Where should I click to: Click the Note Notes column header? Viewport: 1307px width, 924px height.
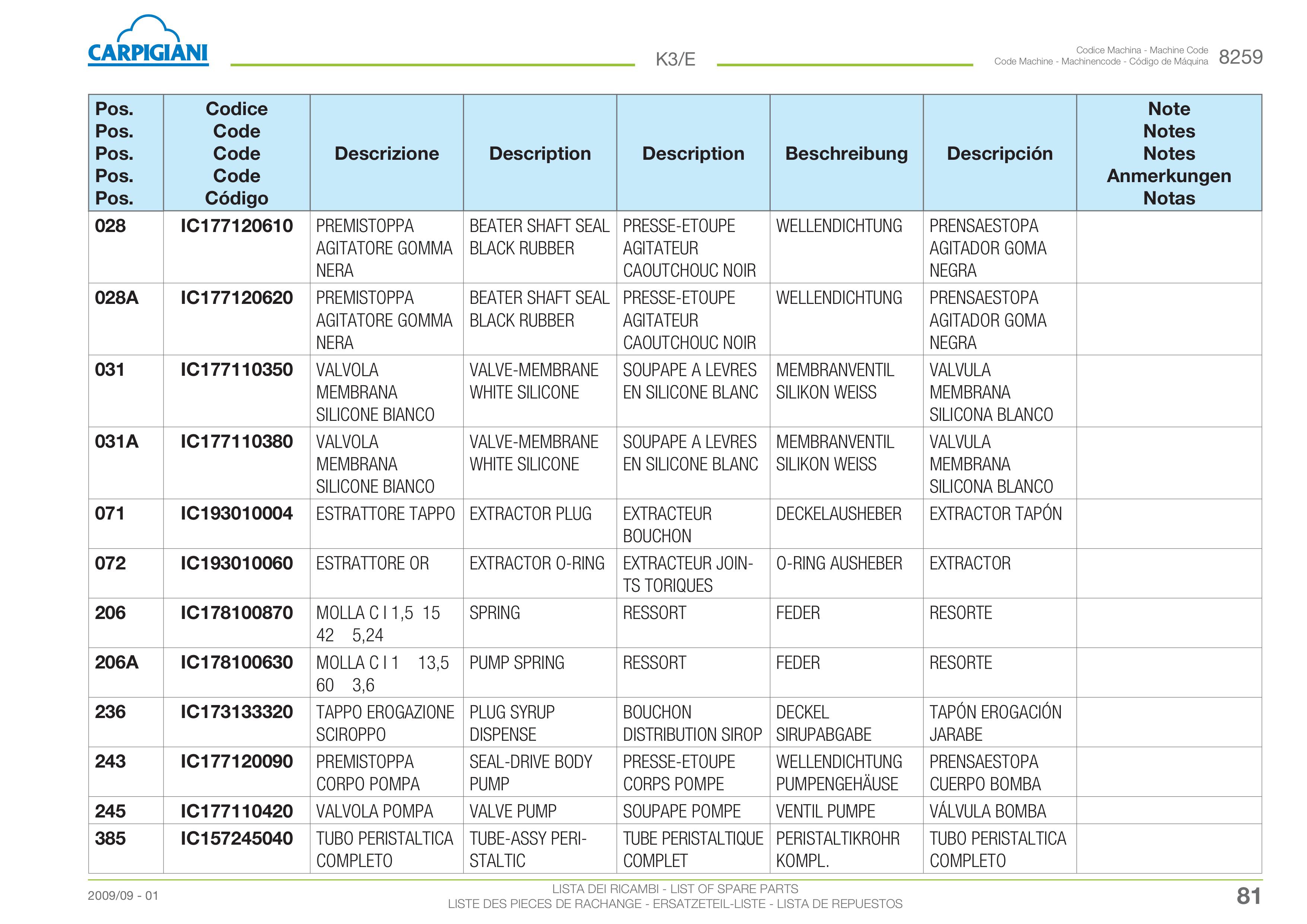[x=1169, y=153]
